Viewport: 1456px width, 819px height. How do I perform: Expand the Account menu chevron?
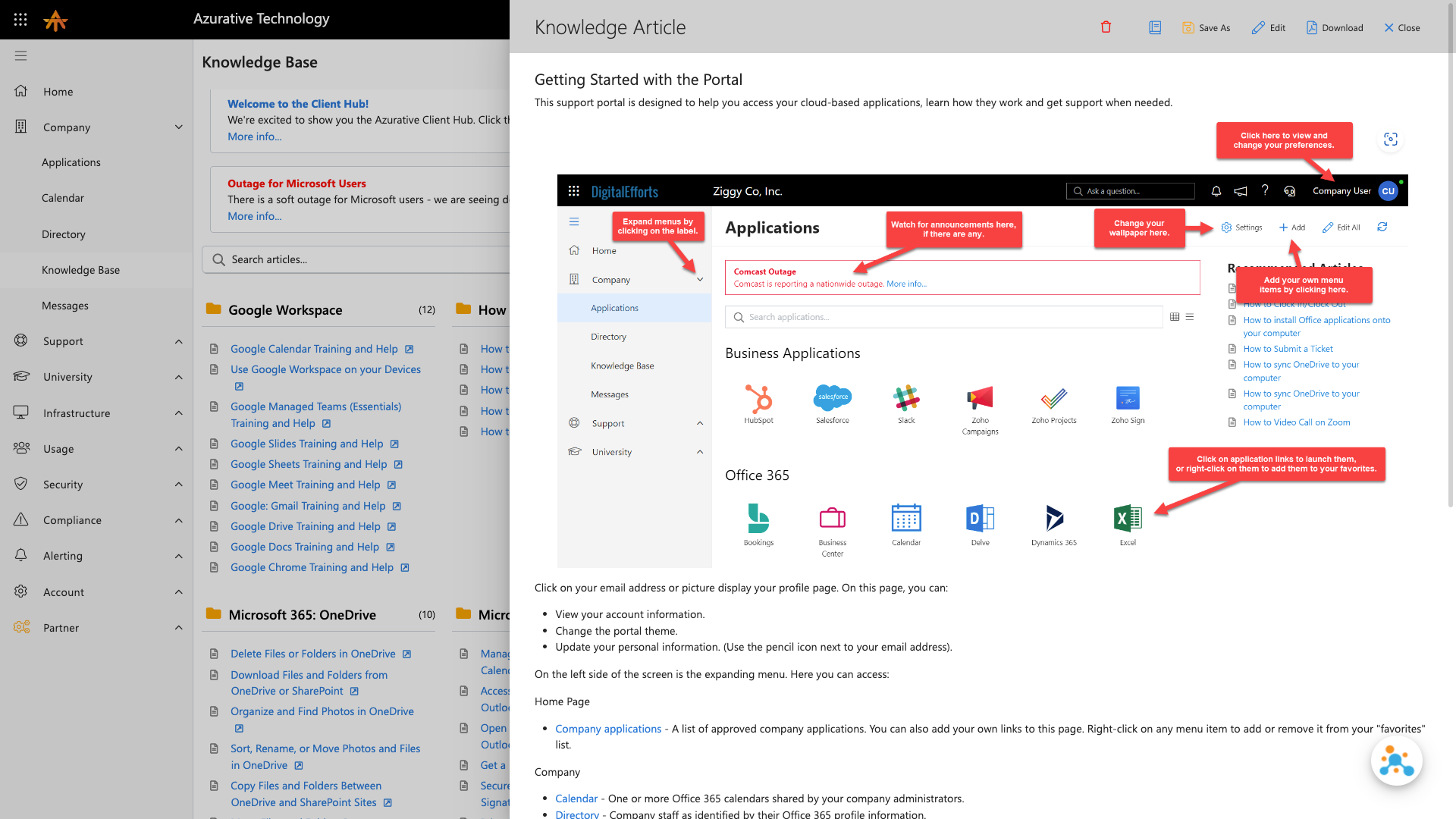point(179,591)
